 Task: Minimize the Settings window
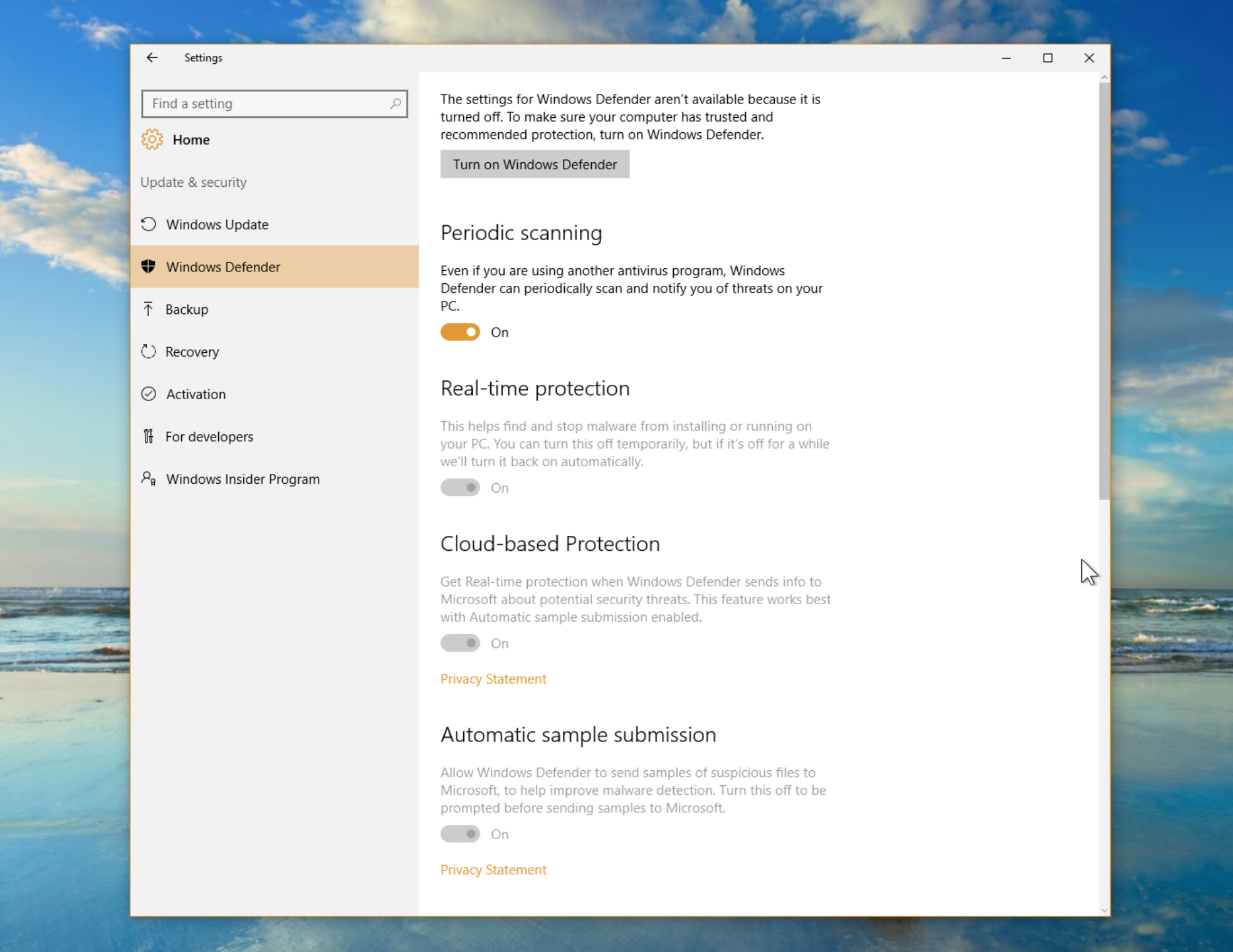pyautogui.click(x=1006, y=58)
